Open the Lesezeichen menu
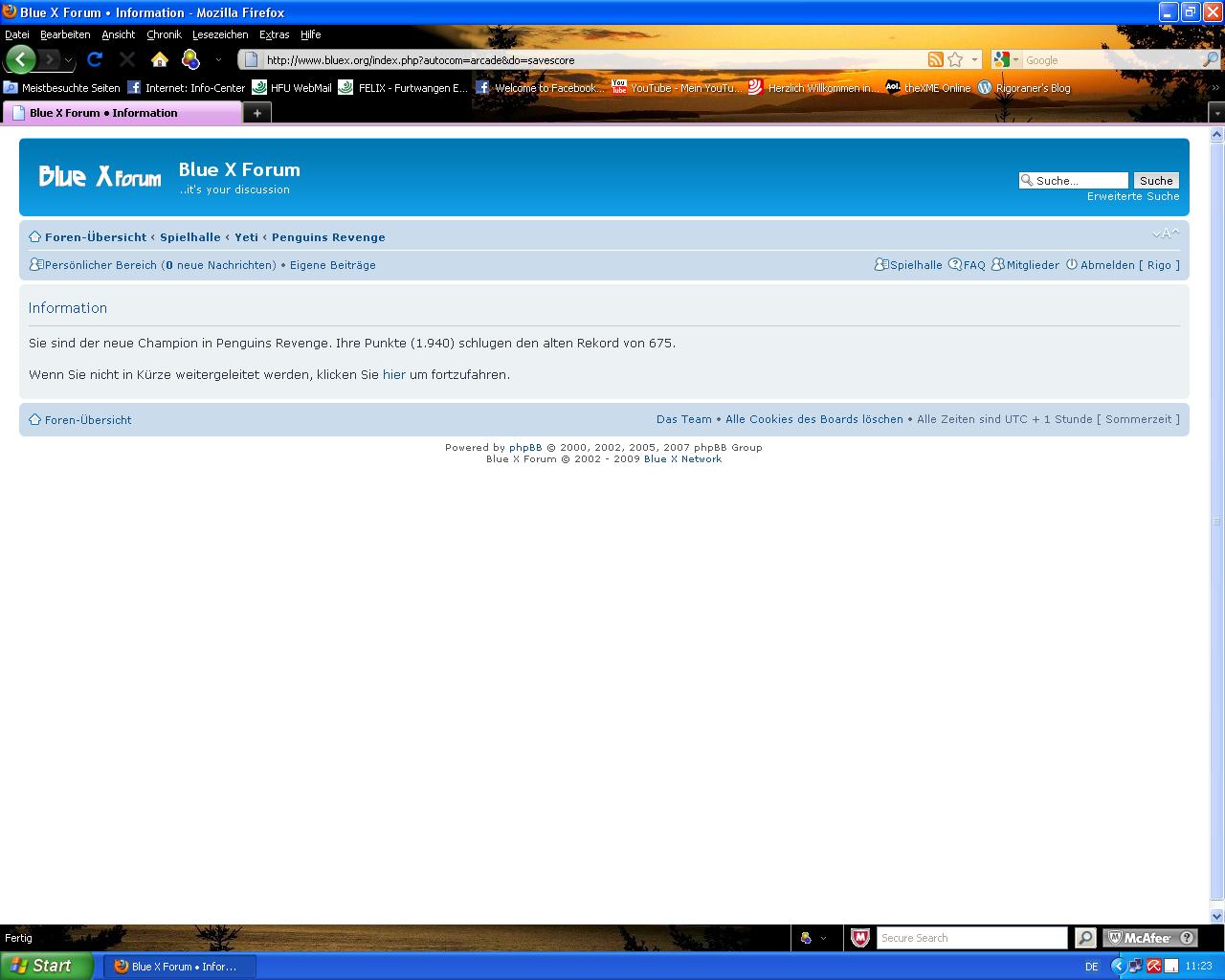 coord(219,34)
